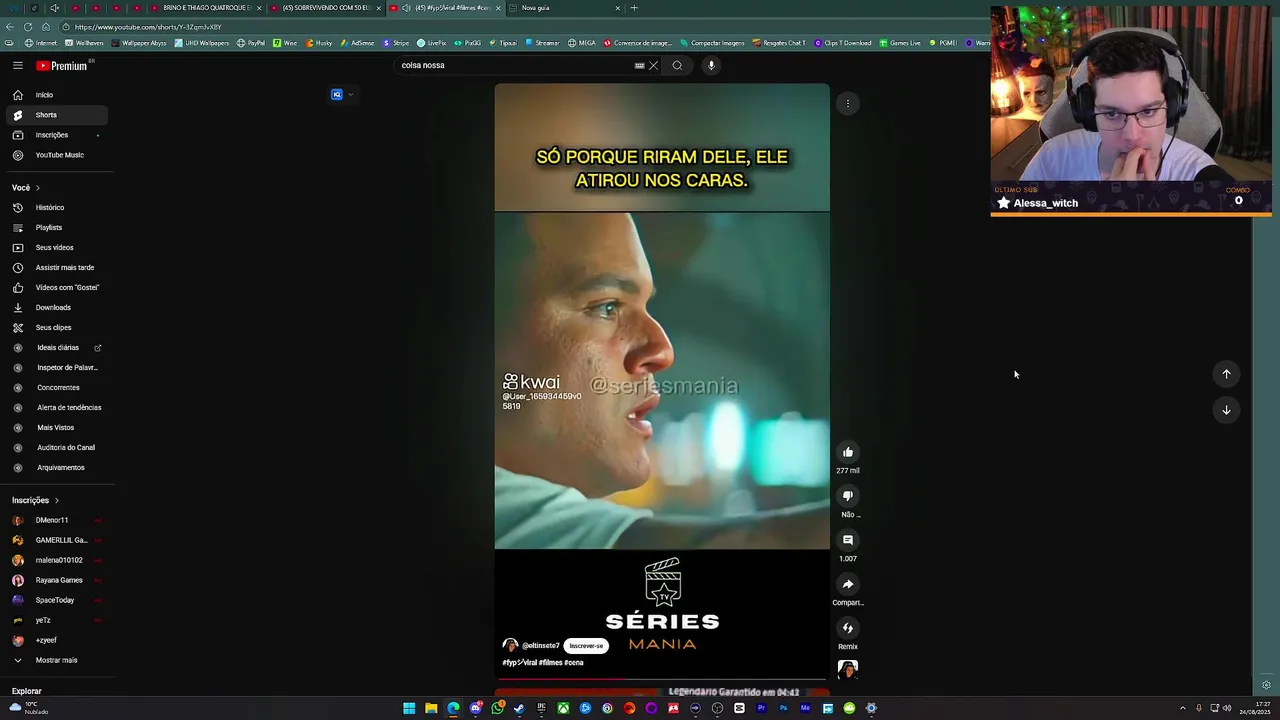Open Arquivamentos in the sidebar

pos(57,468)
